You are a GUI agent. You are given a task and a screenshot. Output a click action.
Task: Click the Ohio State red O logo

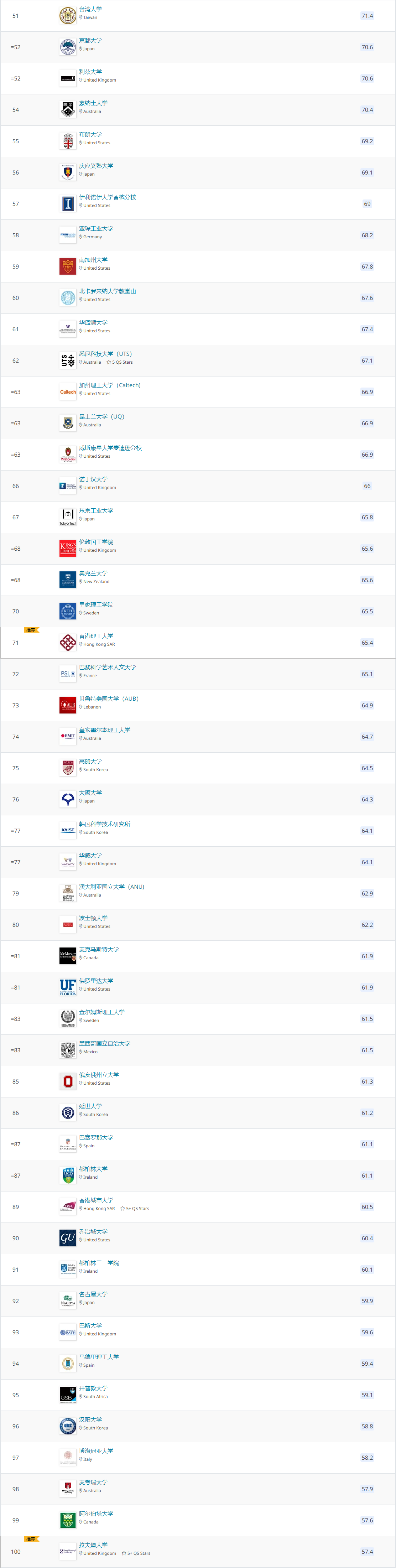[68, 1082]
